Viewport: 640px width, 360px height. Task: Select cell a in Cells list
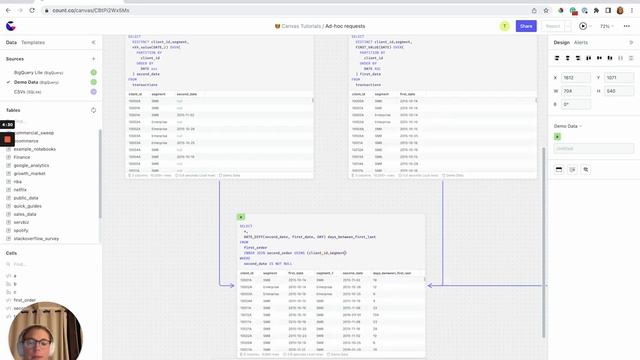(x=15, y=276)
